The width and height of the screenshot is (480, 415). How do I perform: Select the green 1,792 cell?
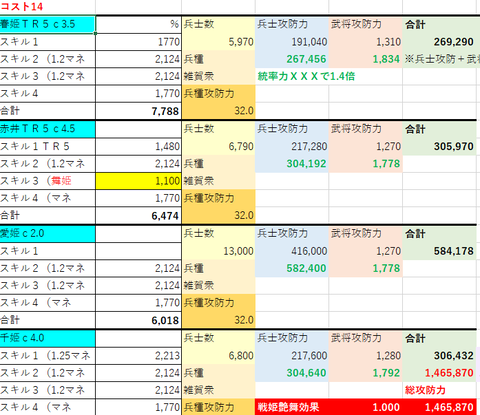[x=366, y=373]
